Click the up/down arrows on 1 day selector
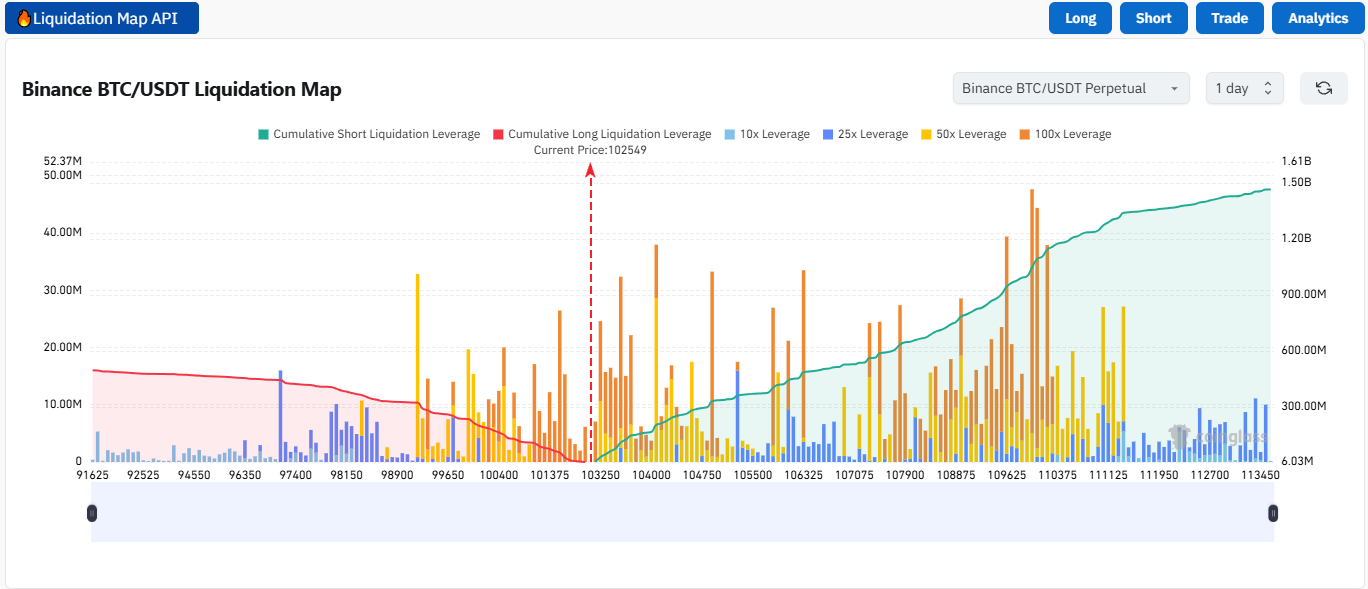This screenshot has width=1368, height=589. pos(1268,88)
